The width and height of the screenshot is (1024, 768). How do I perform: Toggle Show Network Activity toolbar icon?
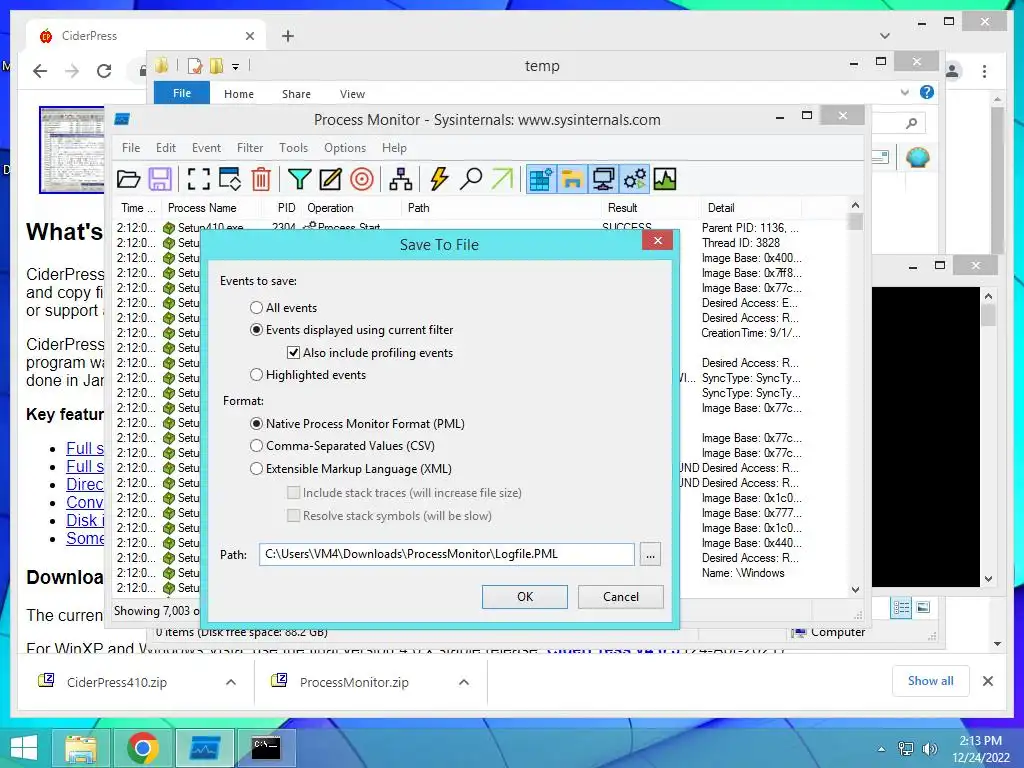(x=603, y=179)
